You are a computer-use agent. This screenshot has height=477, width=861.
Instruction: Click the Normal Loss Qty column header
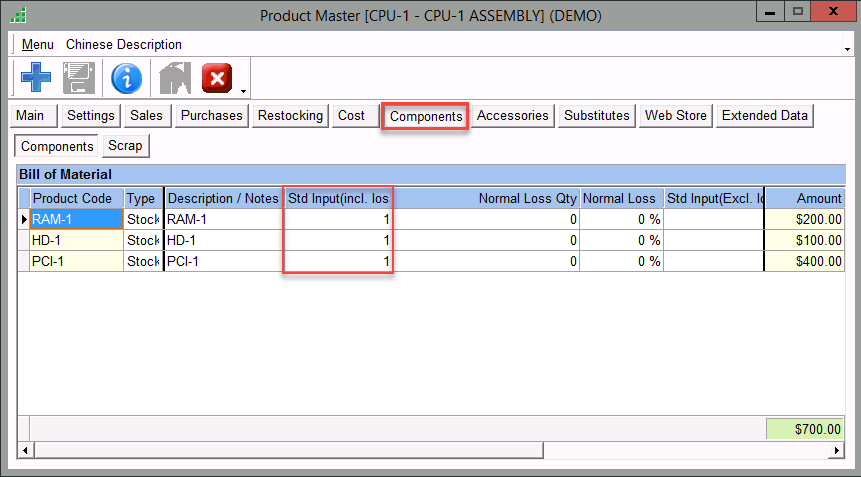coord(527,198)
